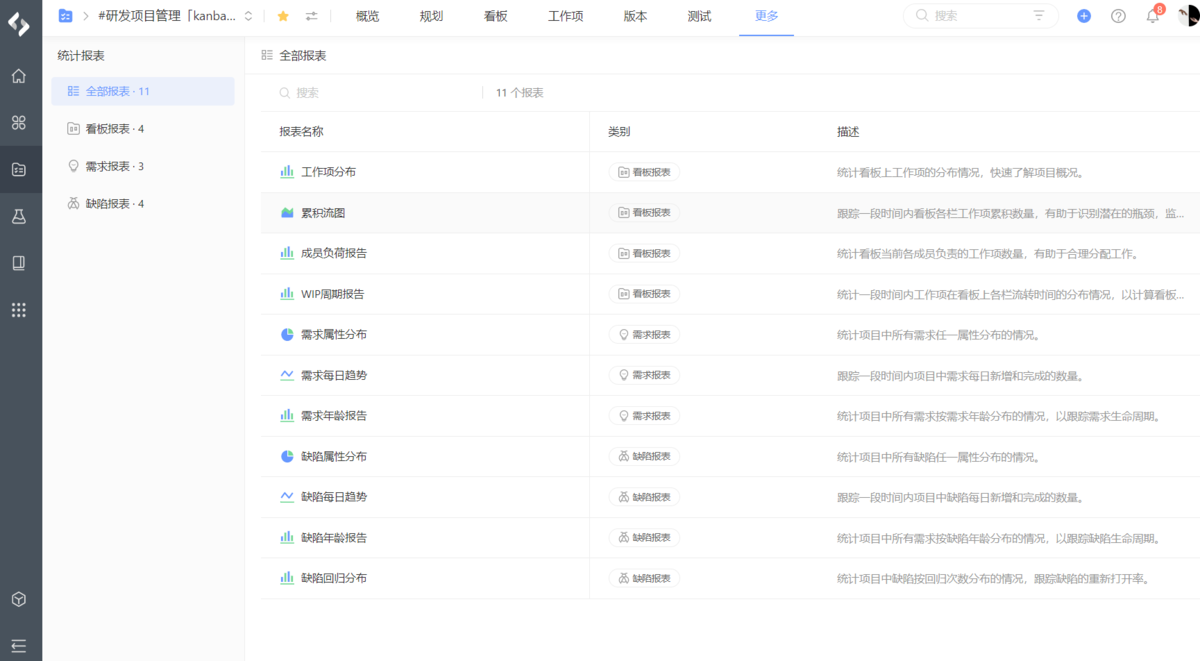Select the Home icon in the left rail

(x=19, y=75)
